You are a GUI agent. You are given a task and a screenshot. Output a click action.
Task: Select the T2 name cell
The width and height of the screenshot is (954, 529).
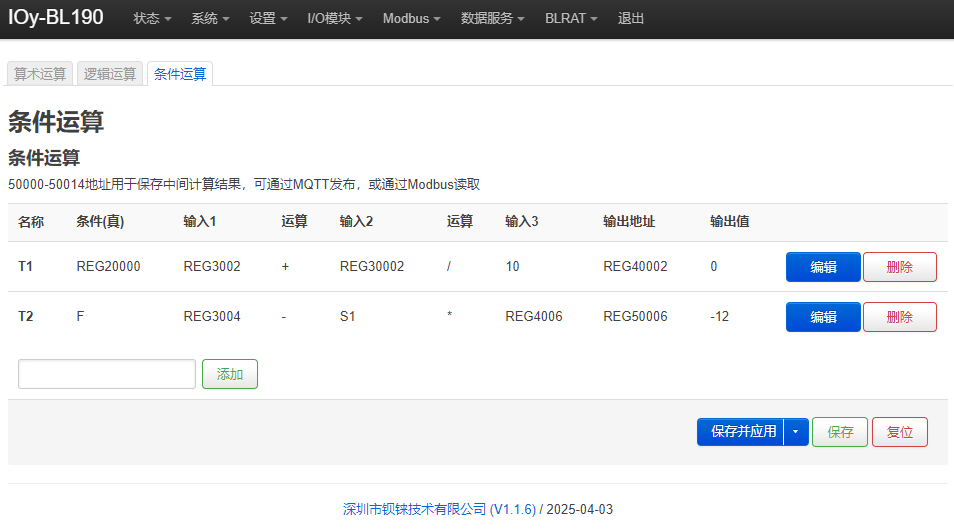(26, 316)
